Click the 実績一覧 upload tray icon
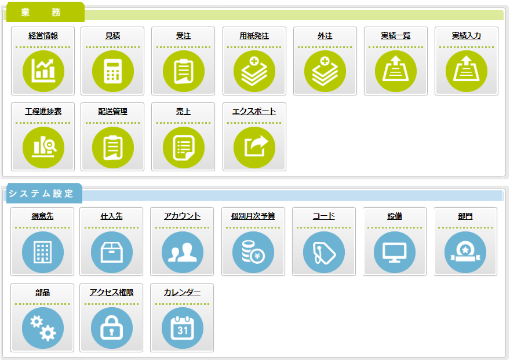Screen dimensions: 510x361 (x=395, y=71)
